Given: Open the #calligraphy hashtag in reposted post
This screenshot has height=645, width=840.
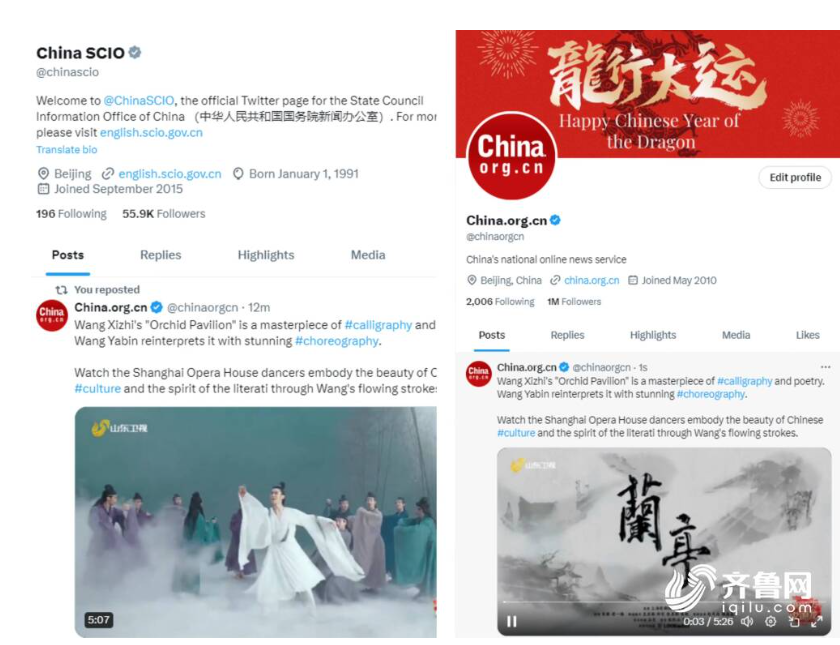Looking at the screenshot, I should (x=378, y=325).
